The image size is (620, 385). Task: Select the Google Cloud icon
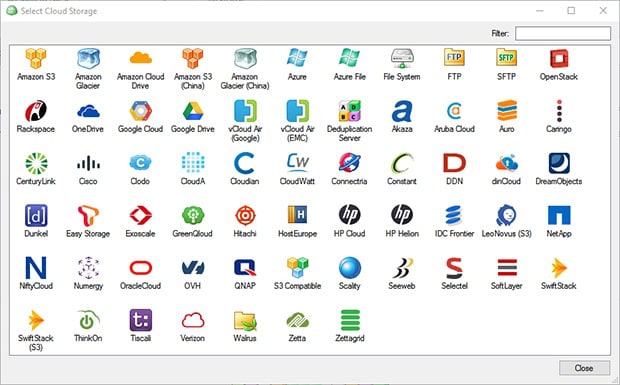[140, 111]
